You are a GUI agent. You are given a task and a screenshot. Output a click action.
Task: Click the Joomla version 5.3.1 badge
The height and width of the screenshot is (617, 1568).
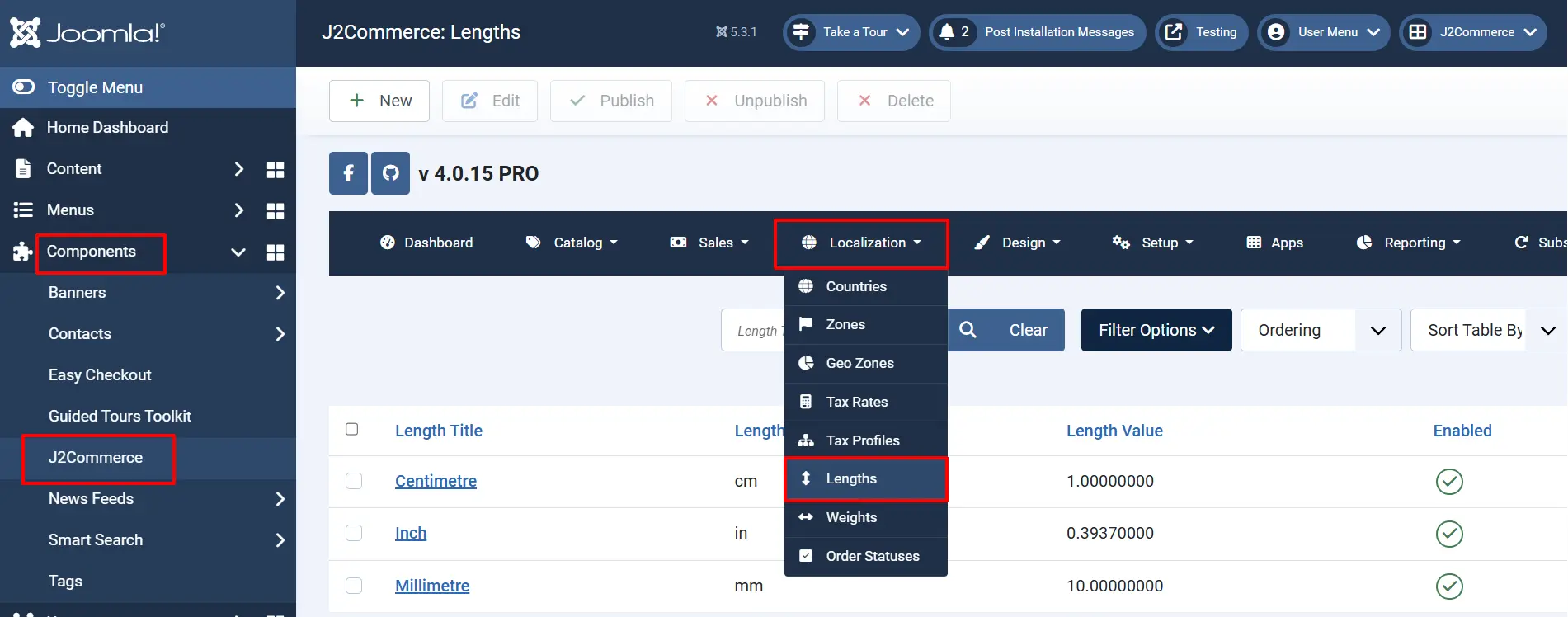(736, 32)
